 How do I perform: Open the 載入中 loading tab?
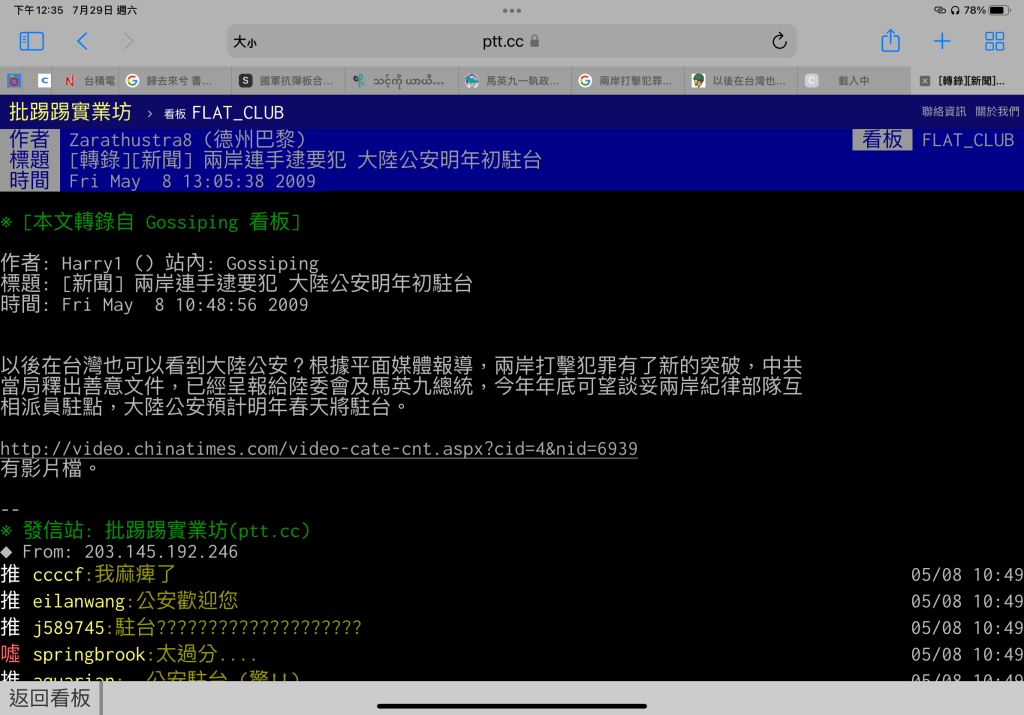(x=853, y=81)
